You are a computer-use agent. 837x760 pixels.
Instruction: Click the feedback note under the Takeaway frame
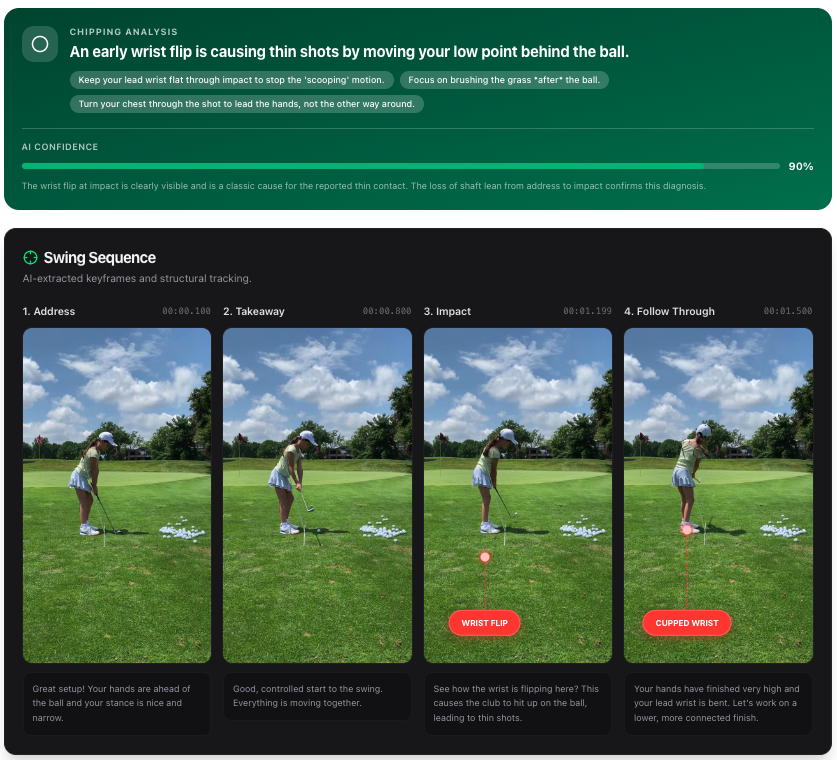click(x=317, y=697)
